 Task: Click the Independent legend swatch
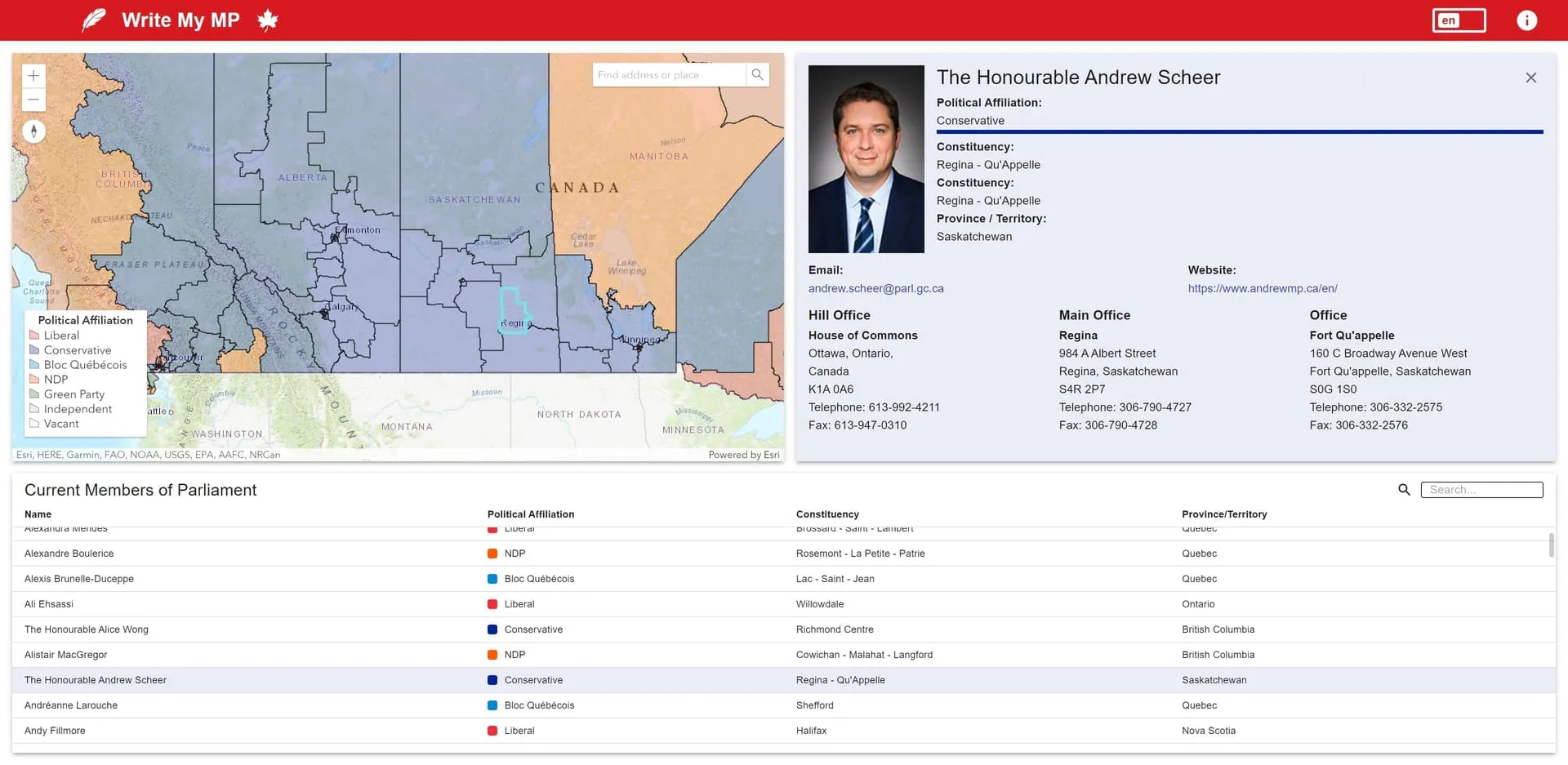pos(34,408)
